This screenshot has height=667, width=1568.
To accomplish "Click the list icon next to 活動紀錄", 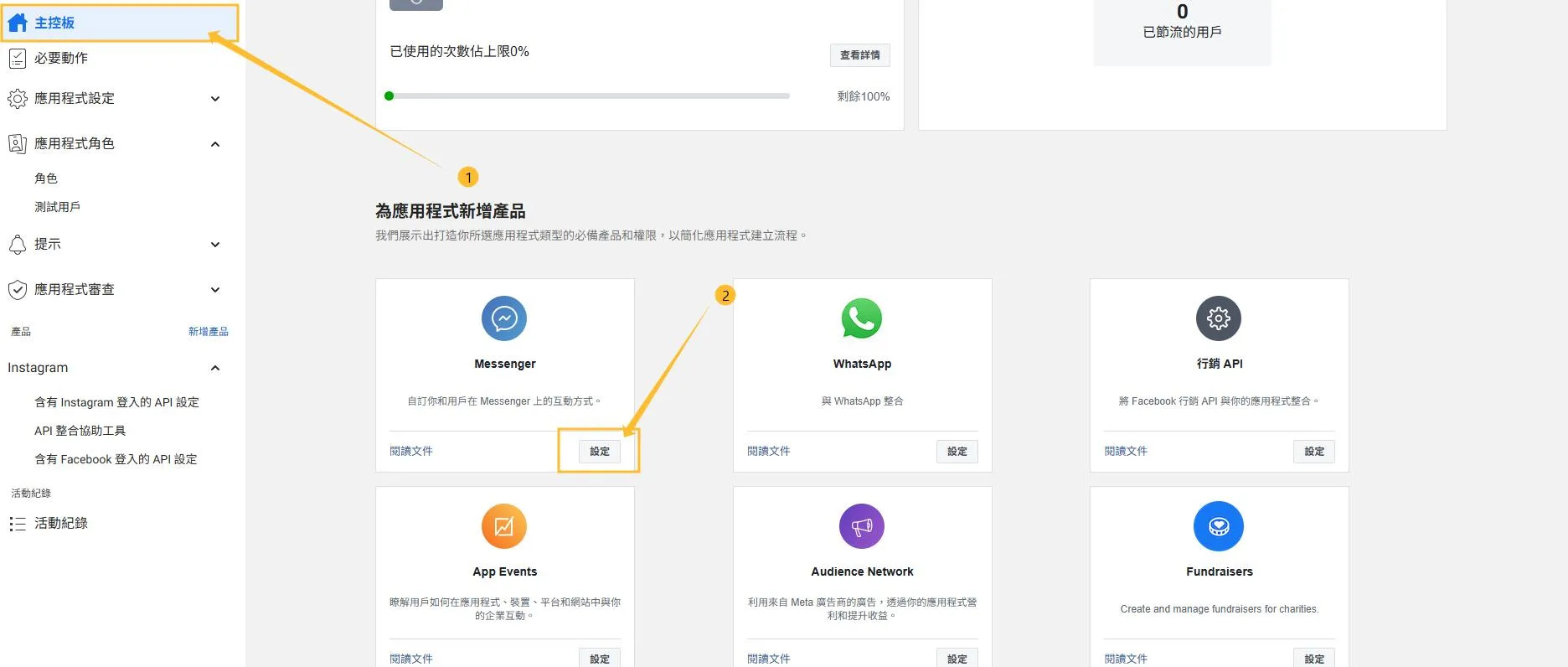I will coord(17,524).
